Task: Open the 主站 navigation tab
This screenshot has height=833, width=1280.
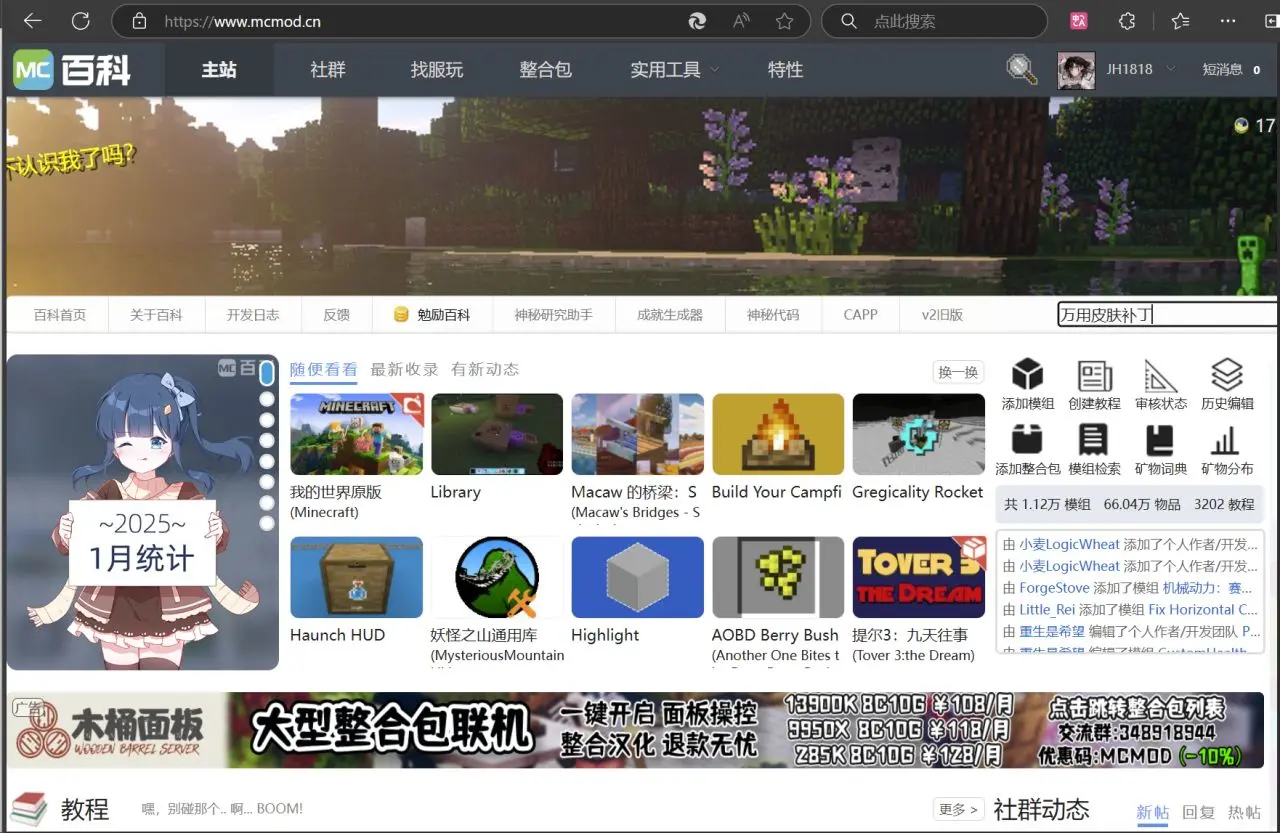Action: tap(219, 70)
